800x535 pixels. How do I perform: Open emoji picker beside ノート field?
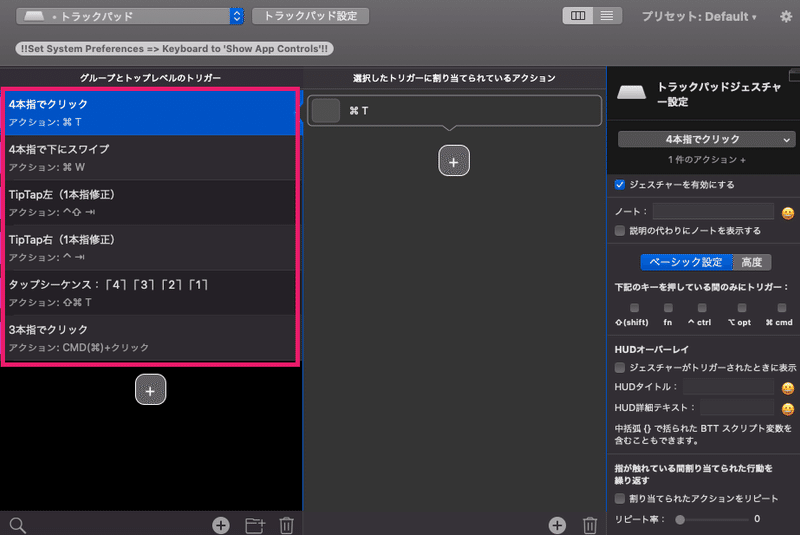point(788,213)
